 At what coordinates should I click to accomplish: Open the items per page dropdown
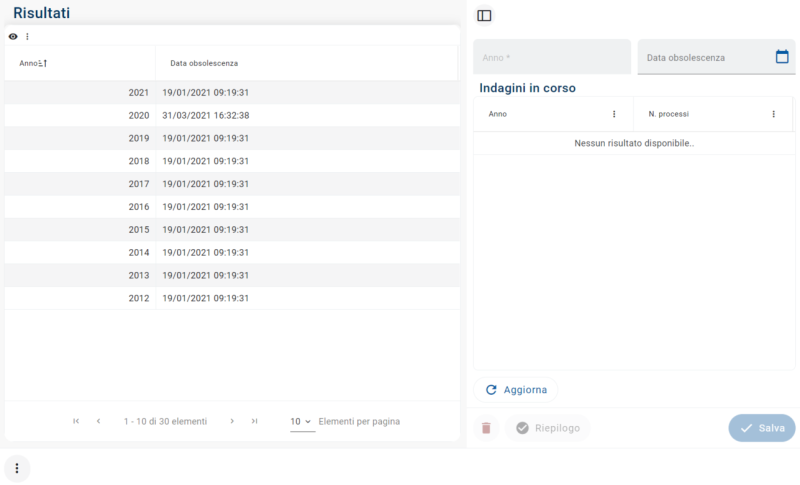click(x=302, y=422)
